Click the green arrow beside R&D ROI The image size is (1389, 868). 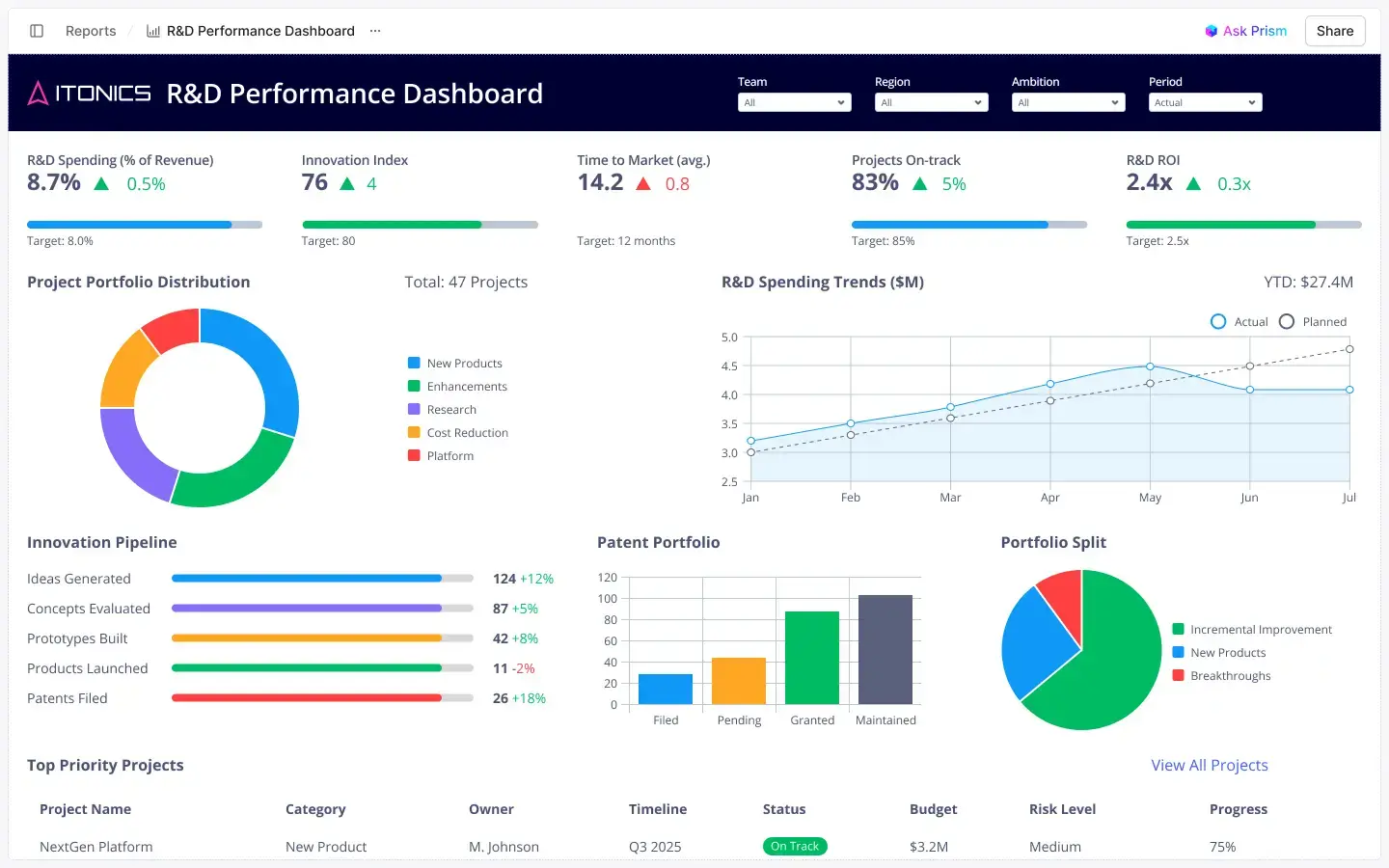pos(1194,183)
